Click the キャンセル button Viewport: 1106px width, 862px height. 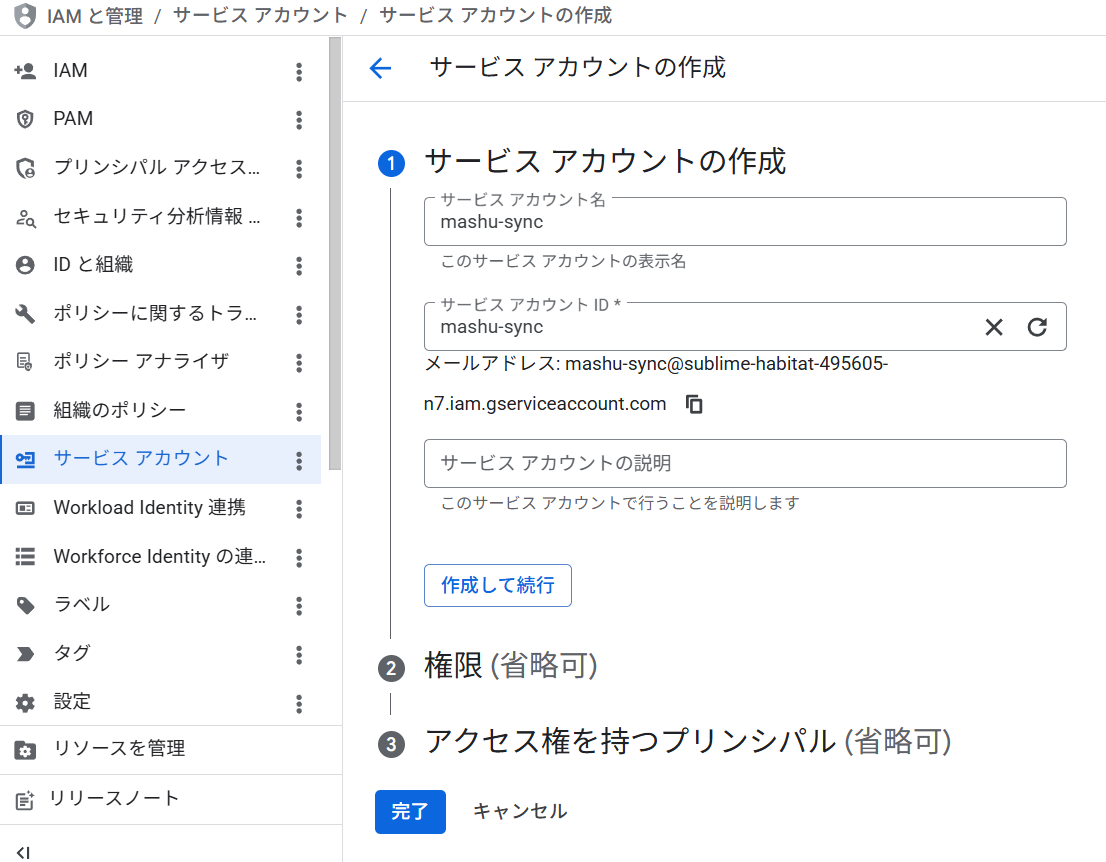tap(520, 812)
